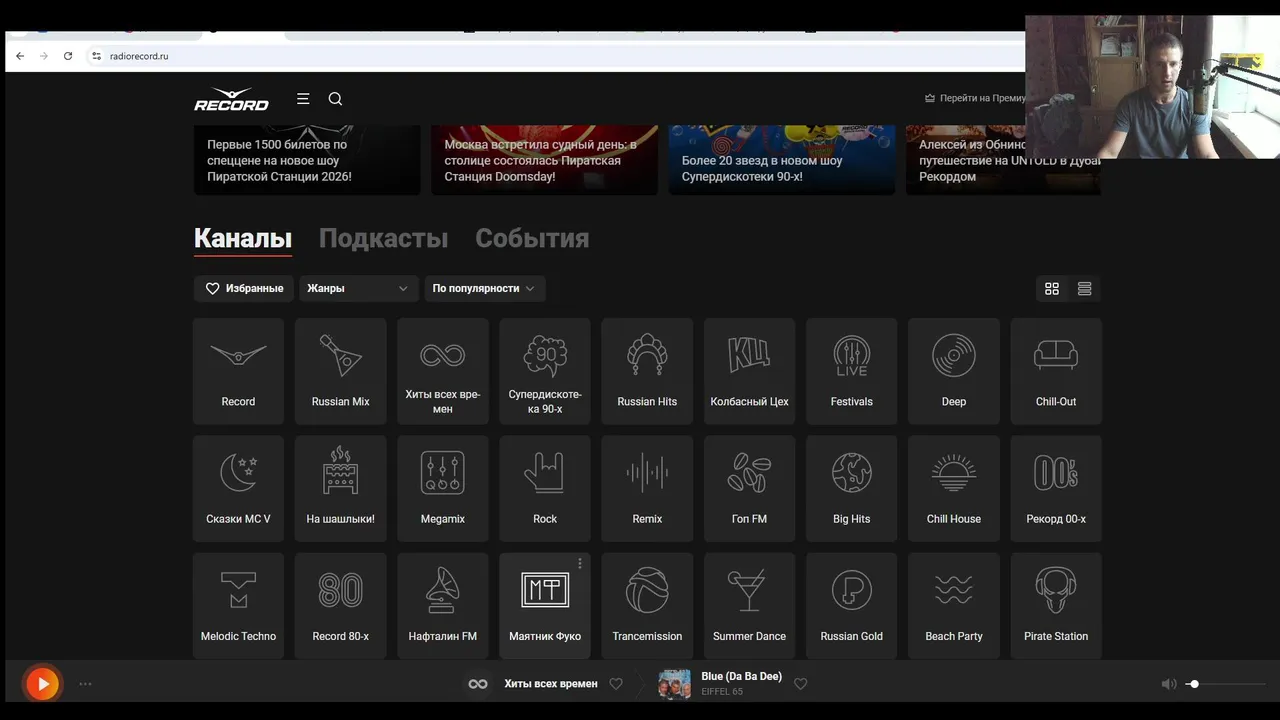This screenshot has height=720, width=1280.
Task: Select the Summer Dance channel
Action: click(x=749, y=606)
